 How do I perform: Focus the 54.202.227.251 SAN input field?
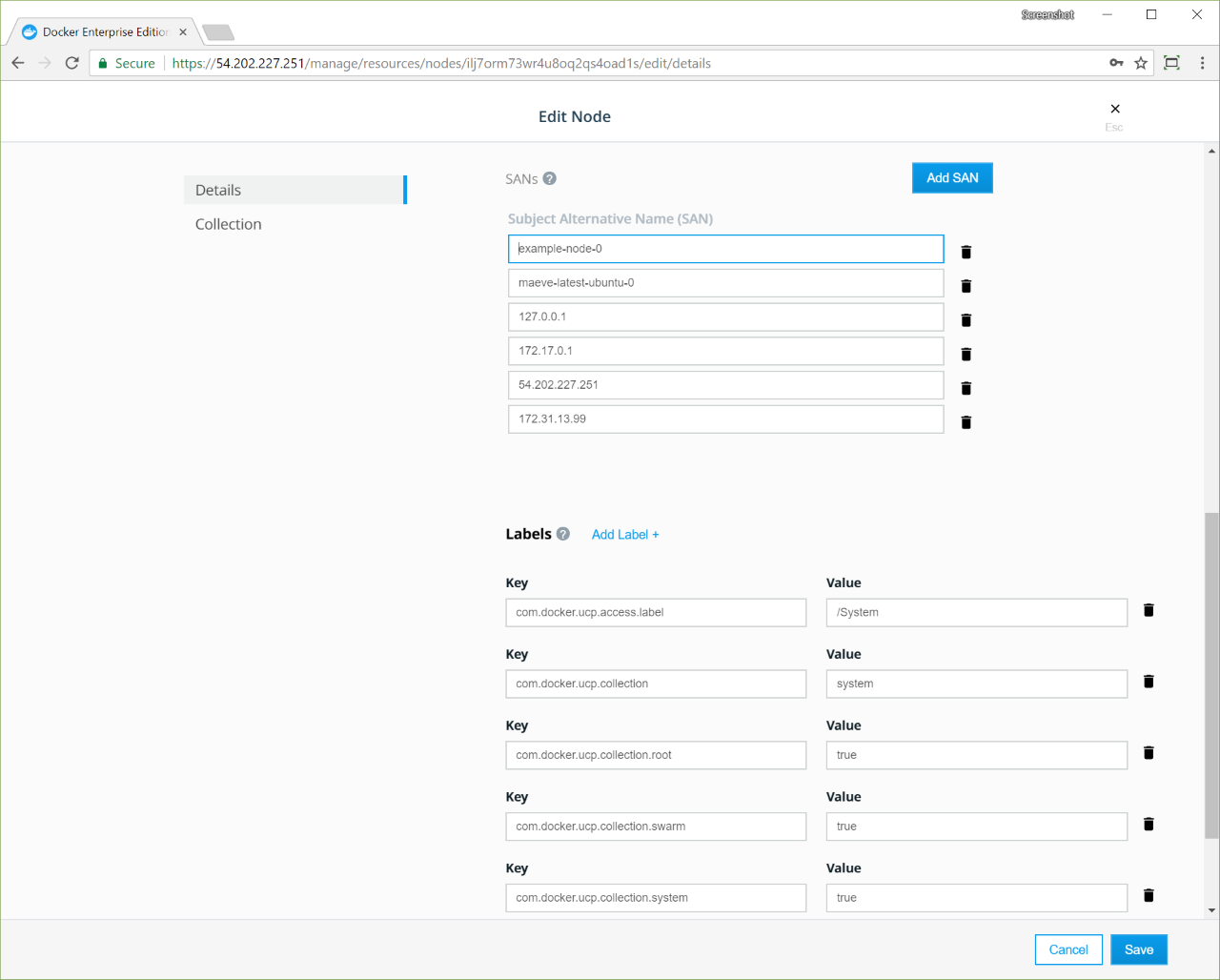pyautogui.click(x=725, y=385)
